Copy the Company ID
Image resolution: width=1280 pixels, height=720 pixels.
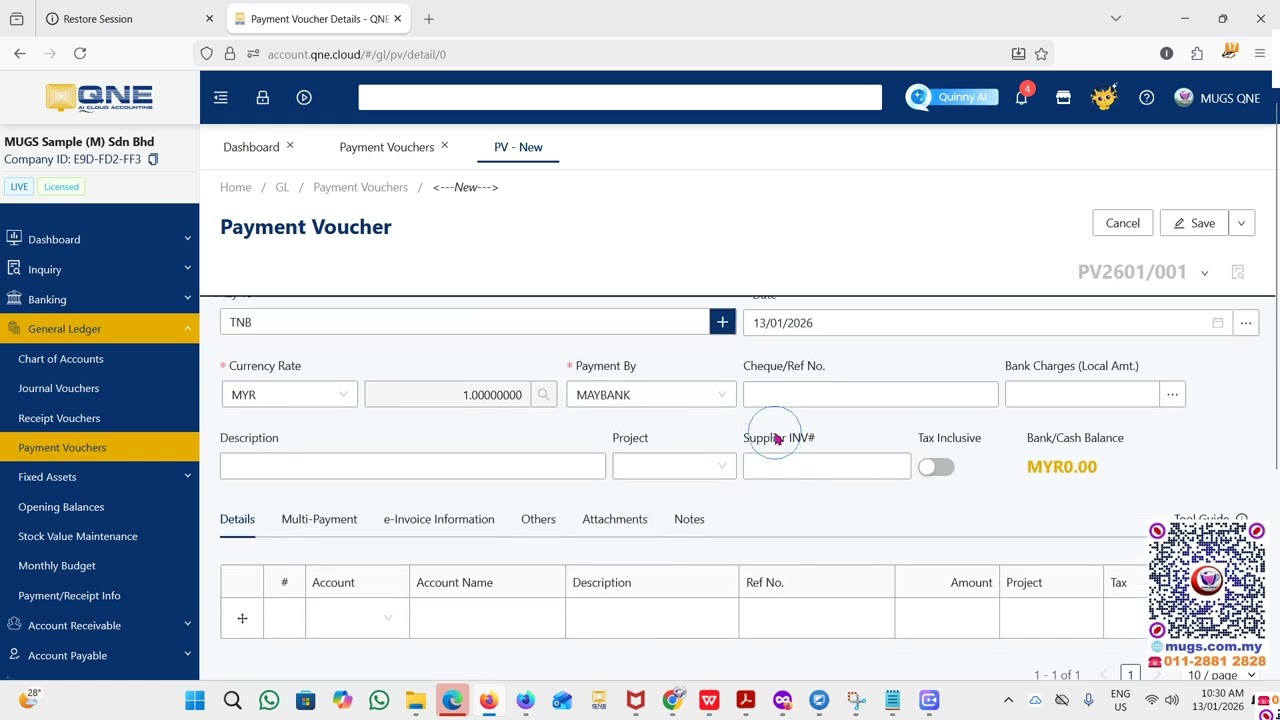(x=153, y=160)
